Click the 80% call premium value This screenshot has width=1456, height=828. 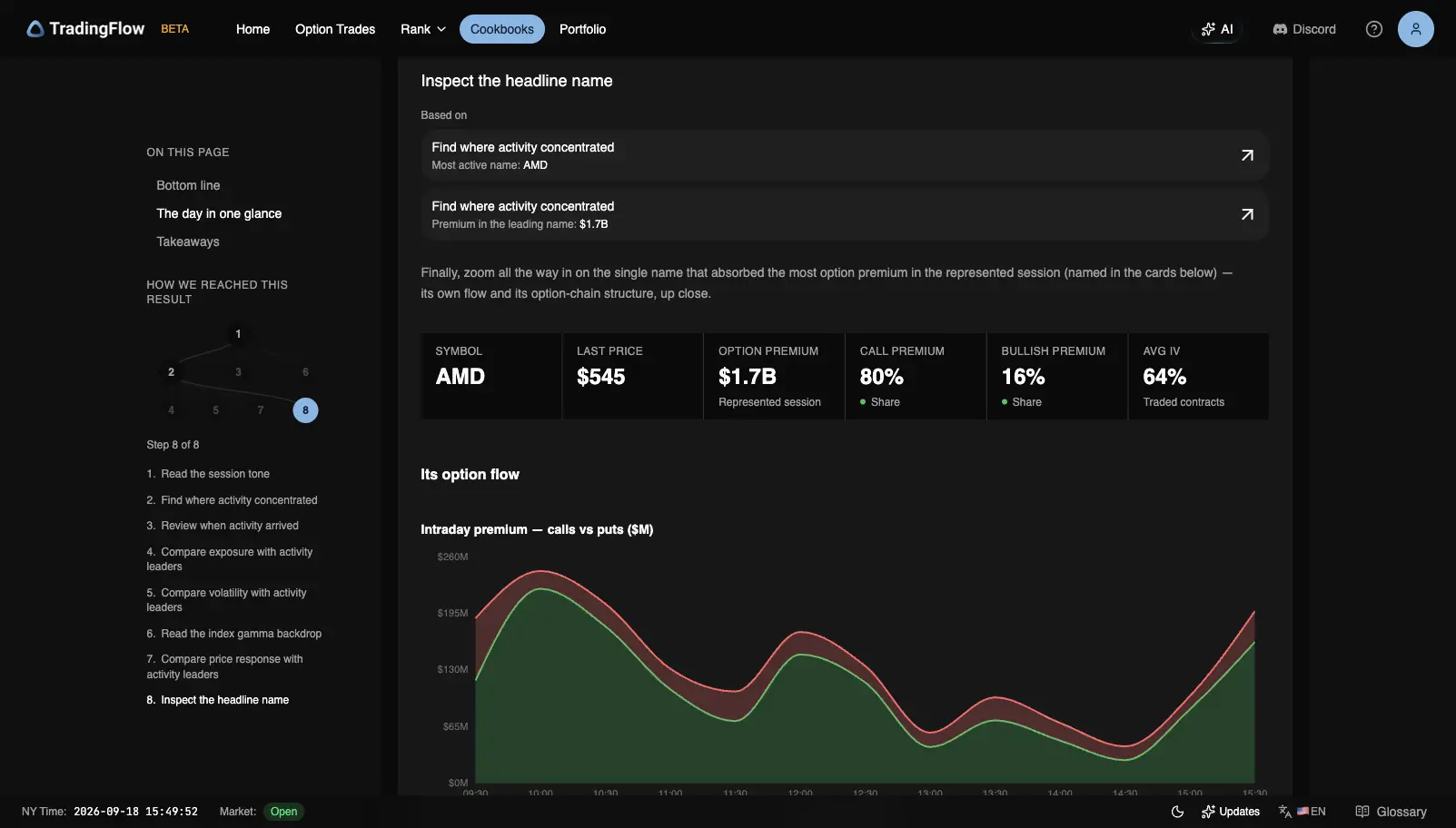[881, 377]
